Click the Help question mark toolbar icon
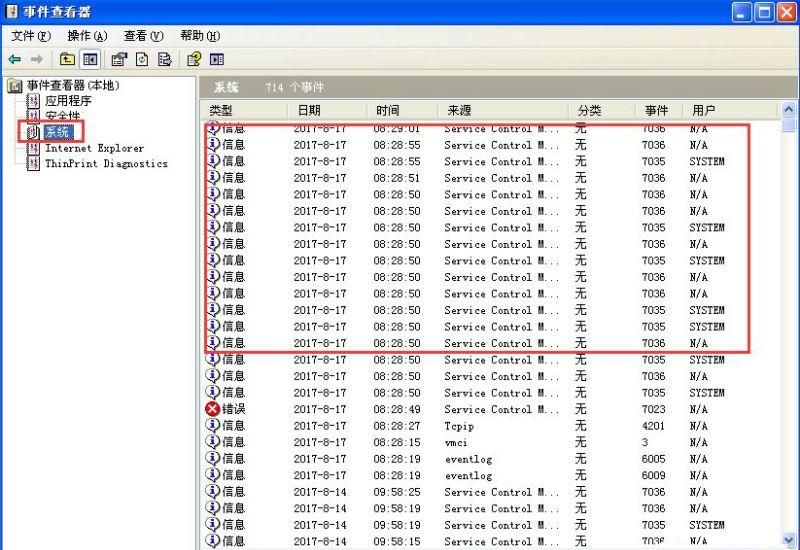The image size is (800, 550). pos(194,60)
